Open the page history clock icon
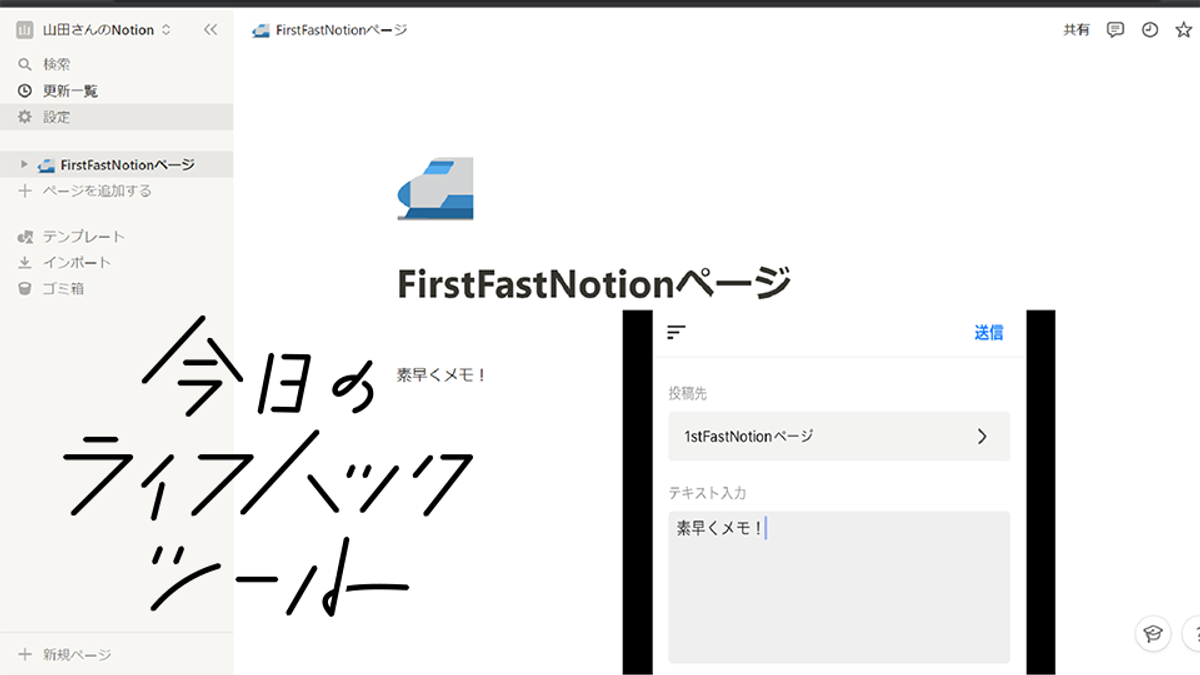The width and height of the screenshot is (1200, 675). click(1150, 30)
